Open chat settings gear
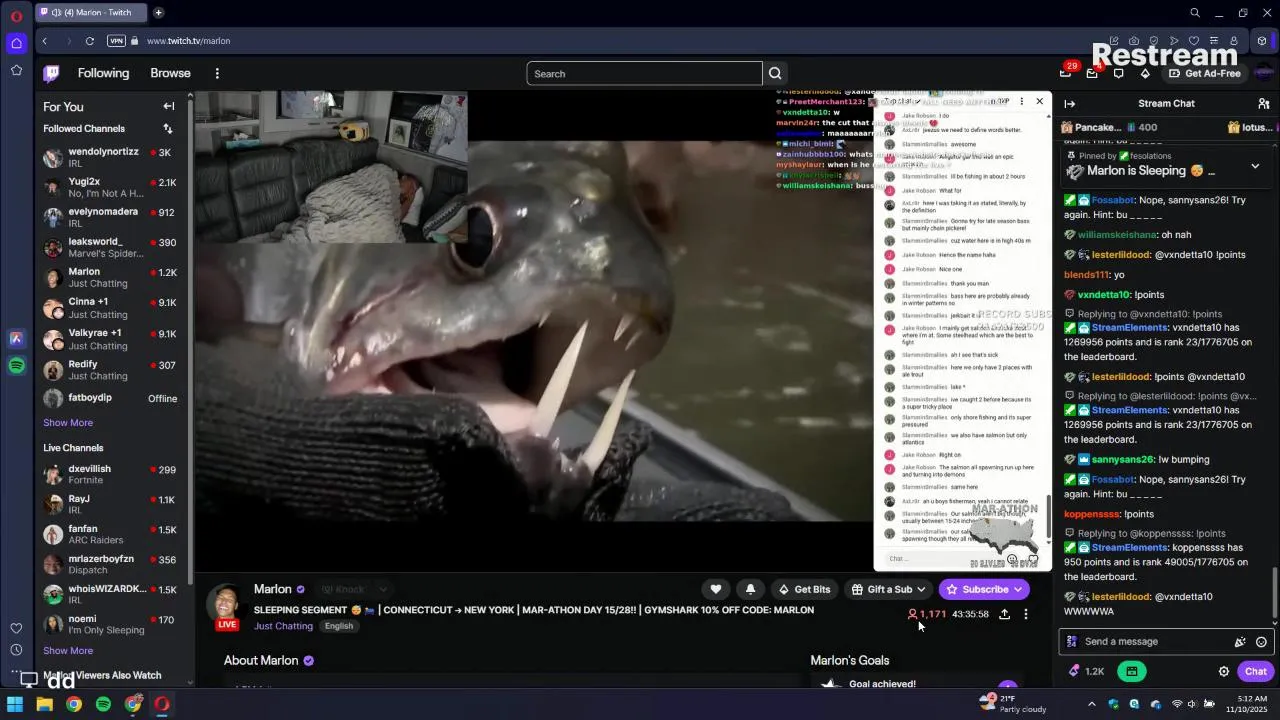The width and height of the screenshot is (1280, 720). click(1224, 672)
